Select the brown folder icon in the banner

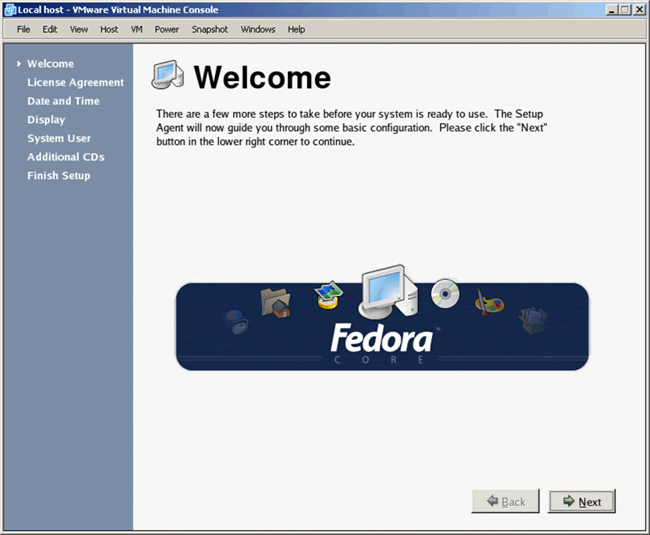click(276, 302)
